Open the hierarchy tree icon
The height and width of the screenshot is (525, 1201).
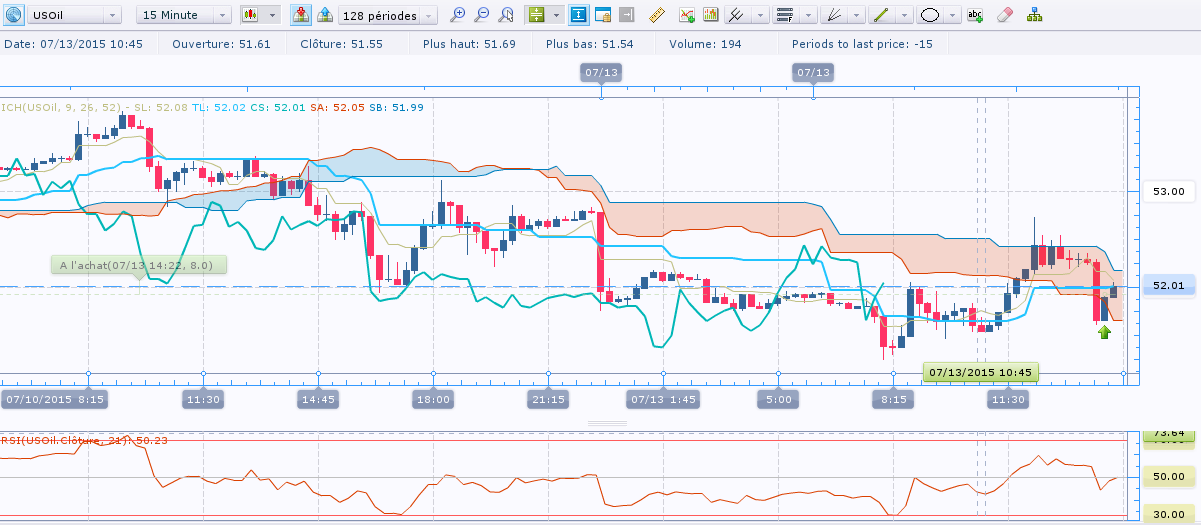pyautogui.click(x=1034, y=15)
